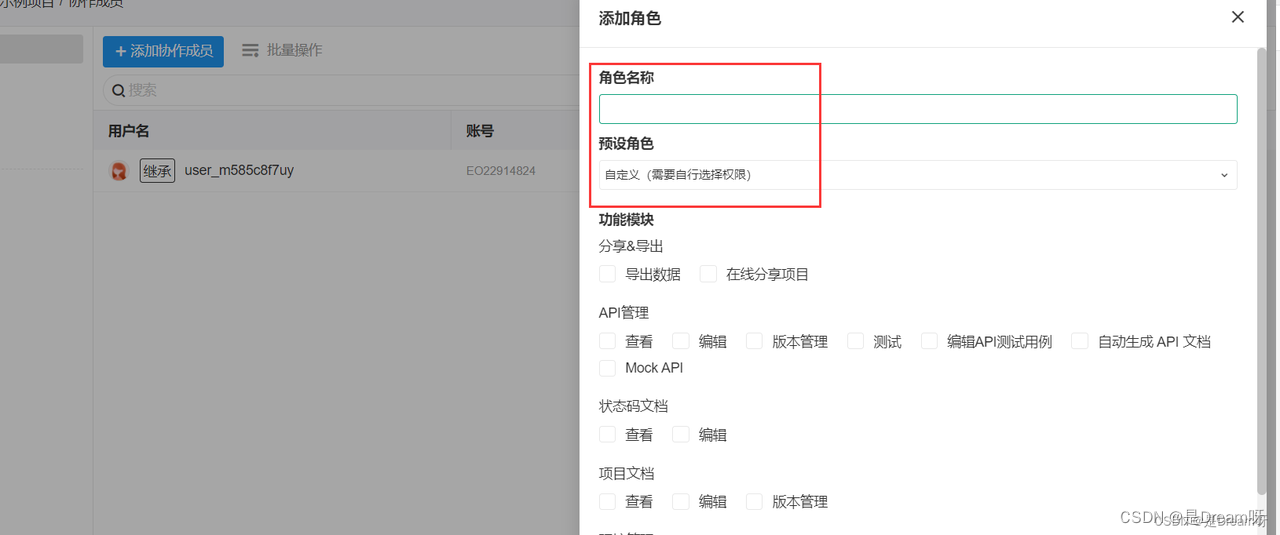Viewport: 1280px width, 535px height.
Task: Click the 搜索 member search field
Action: pyautogui.click(x=340, y=90)
